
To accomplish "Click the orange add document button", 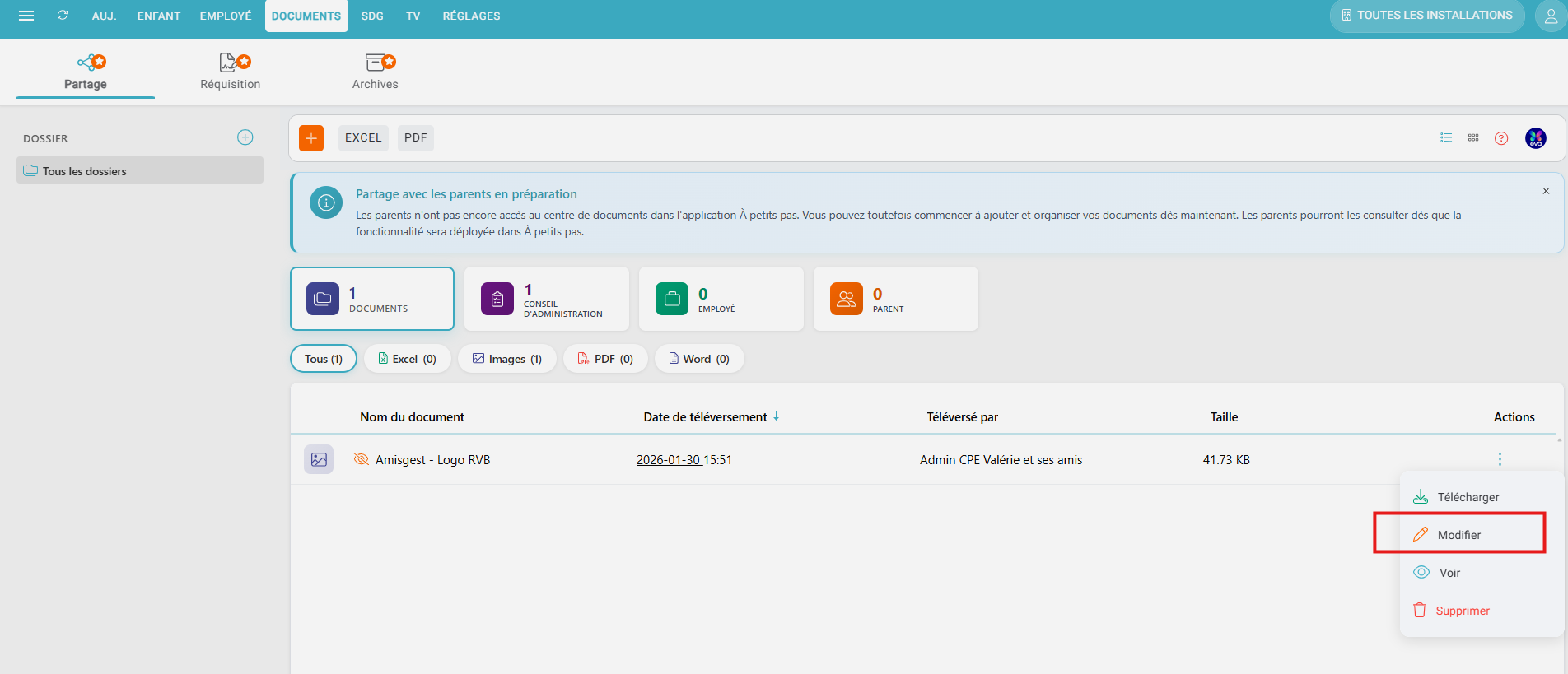I will [311, 138].
